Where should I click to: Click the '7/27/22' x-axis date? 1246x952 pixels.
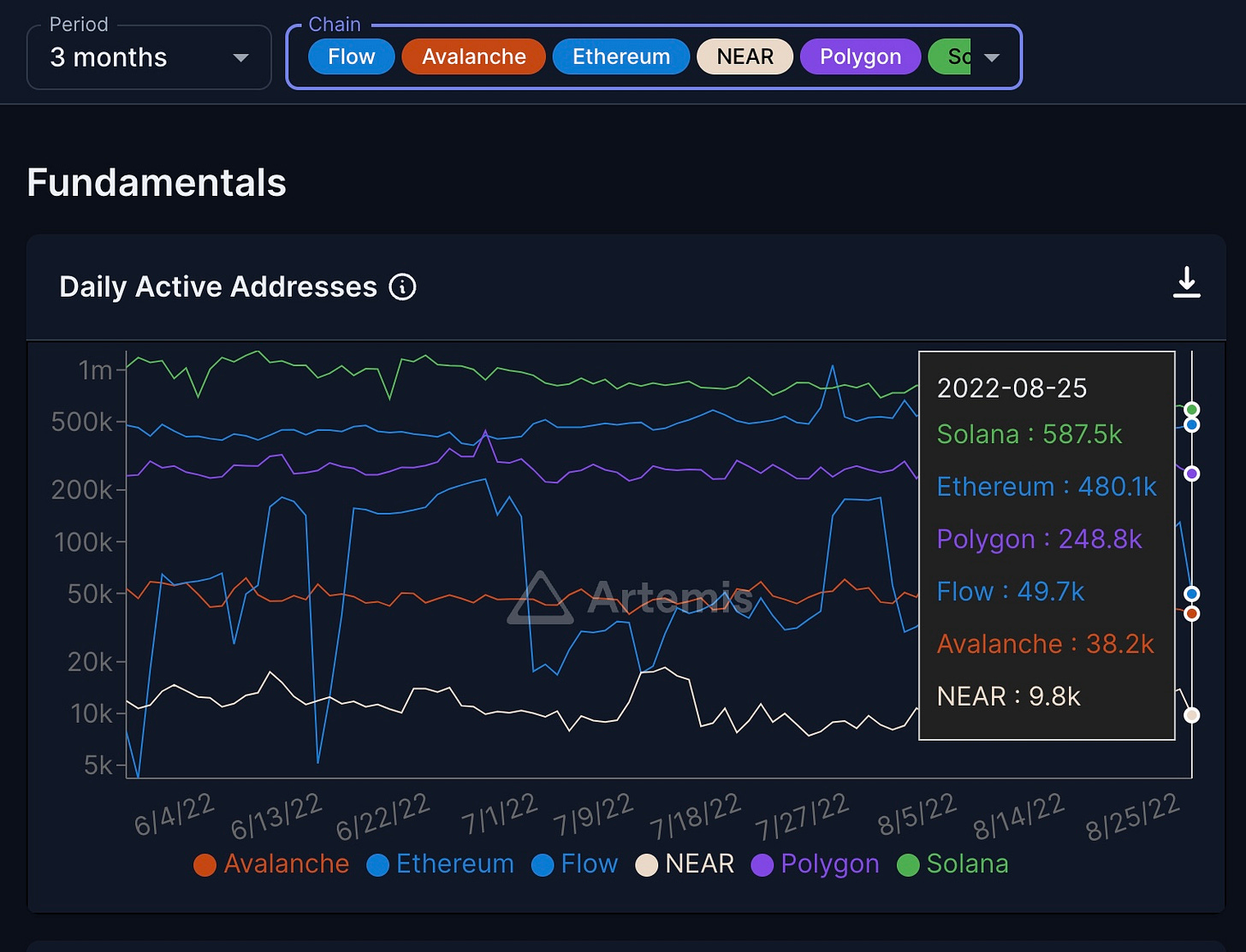click(801, 818)
